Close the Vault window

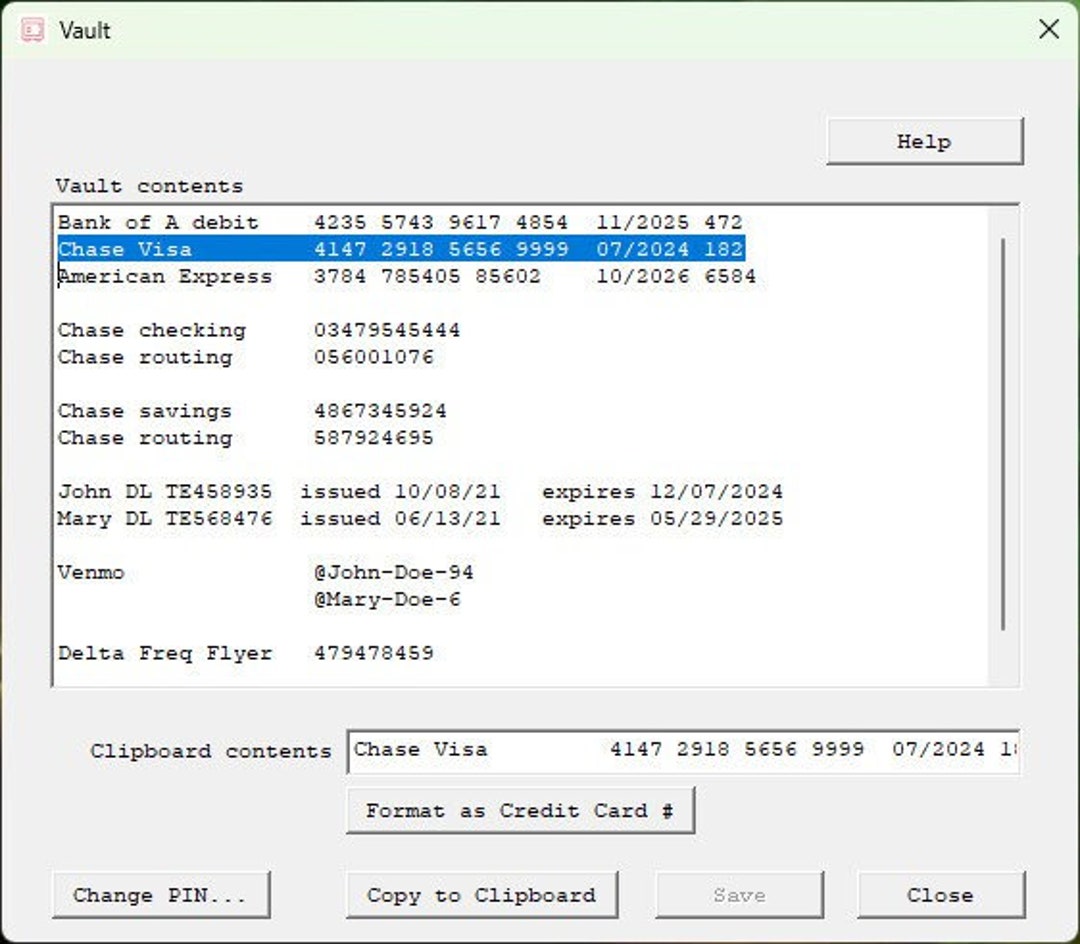(1048, 29)
